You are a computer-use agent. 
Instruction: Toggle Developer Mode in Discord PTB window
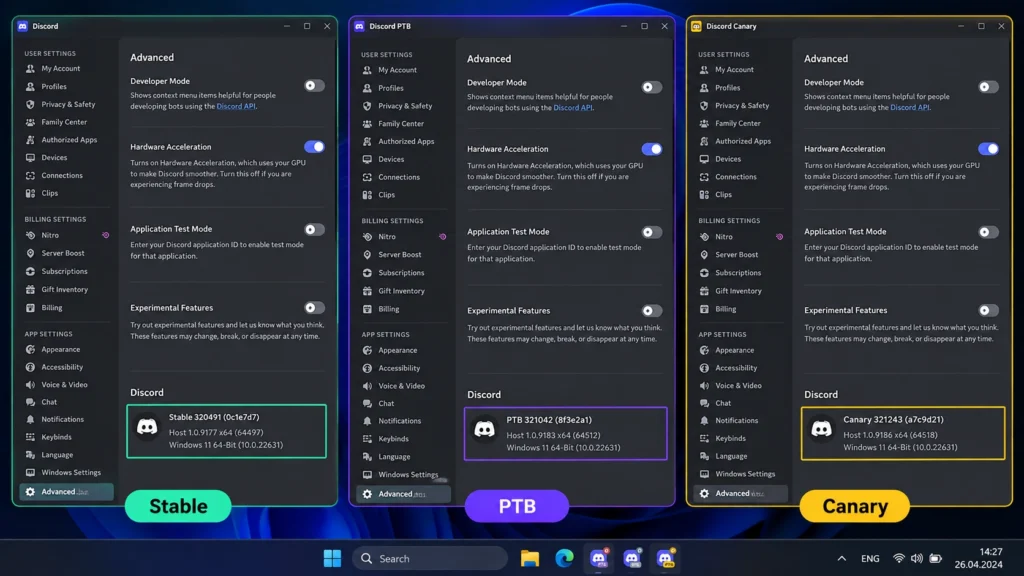(x=651, y=87)
